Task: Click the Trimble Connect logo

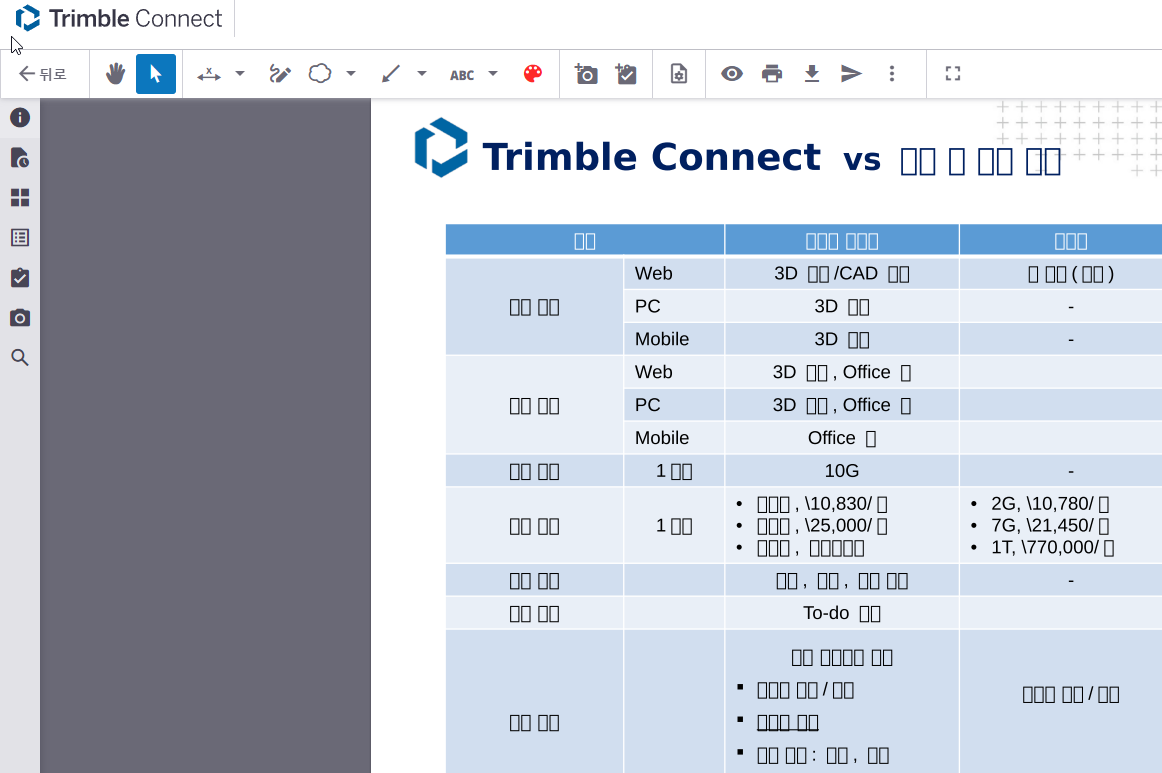Action: coord(119,19)
